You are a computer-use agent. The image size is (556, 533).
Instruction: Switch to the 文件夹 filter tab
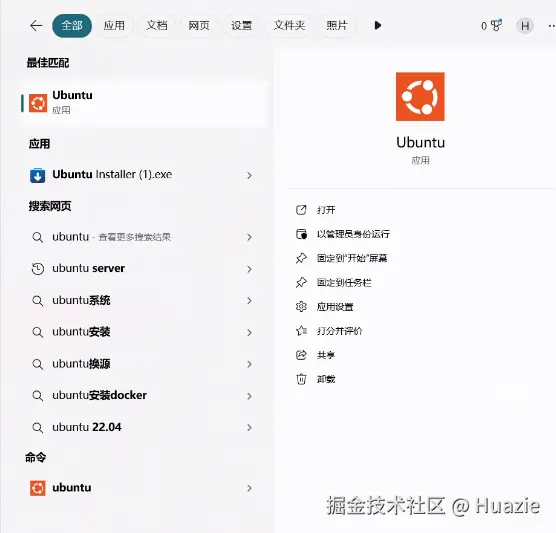click(289, 26)
